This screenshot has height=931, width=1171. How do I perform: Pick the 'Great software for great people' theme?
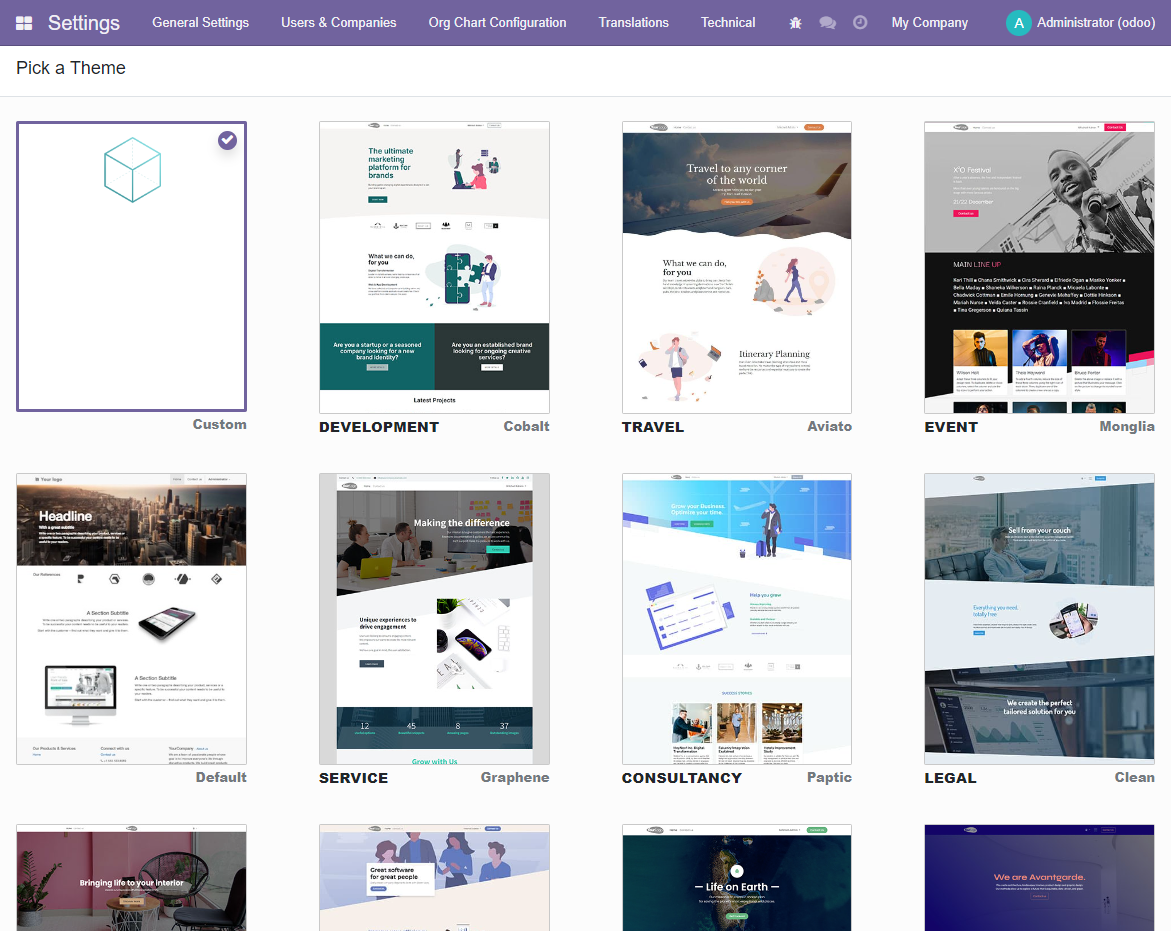[x=435, y=878]
